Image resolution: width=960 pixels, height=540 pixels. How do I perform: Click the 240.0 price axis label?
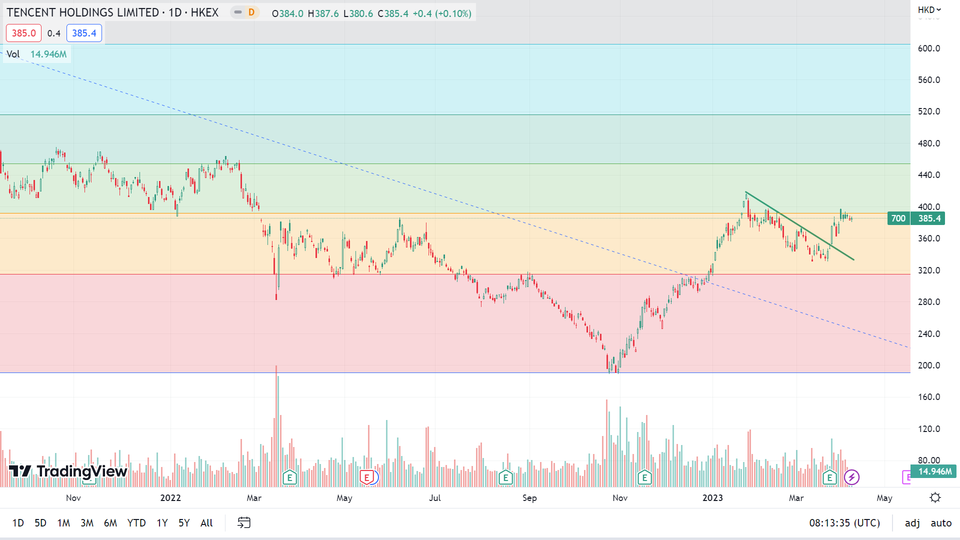click(x=929, y=334)
